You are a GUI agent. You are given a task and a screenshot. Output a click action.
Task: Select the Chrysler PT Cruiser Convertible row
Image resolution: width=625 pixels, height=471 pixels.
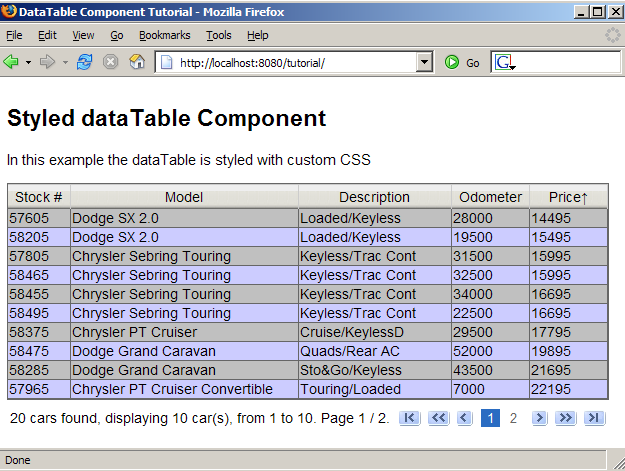coord(172,389)
